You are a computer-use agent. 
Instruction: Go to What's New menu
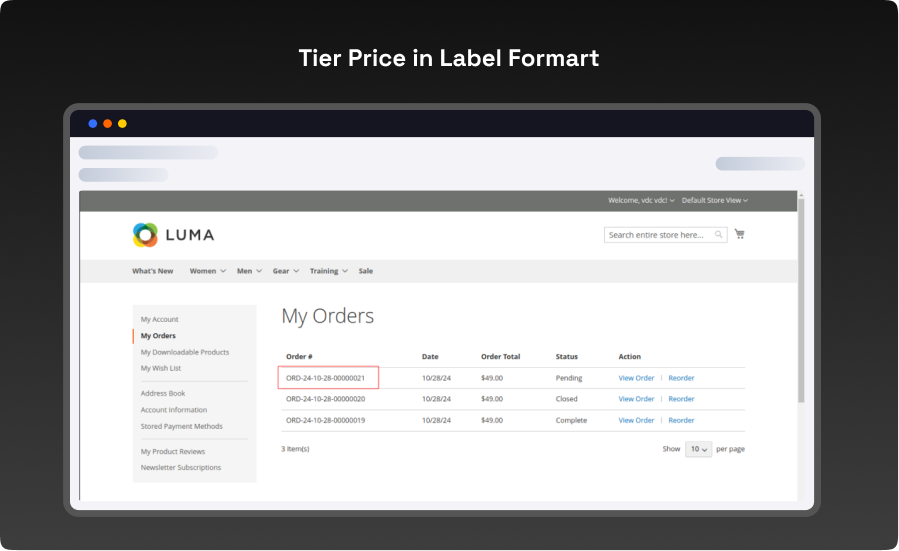[152, 271]
